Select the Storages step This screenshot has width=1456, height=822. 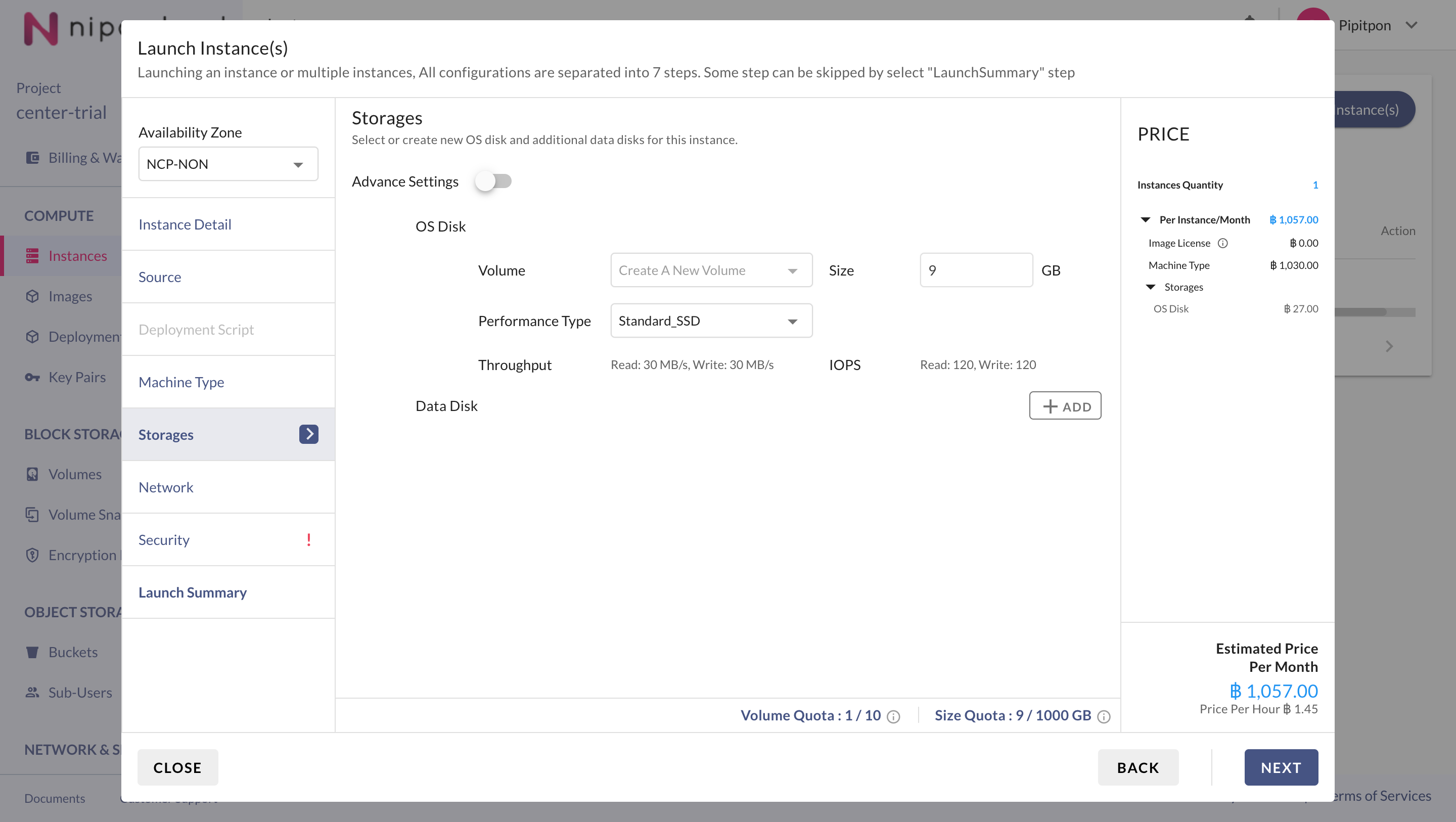click(228, 435)
